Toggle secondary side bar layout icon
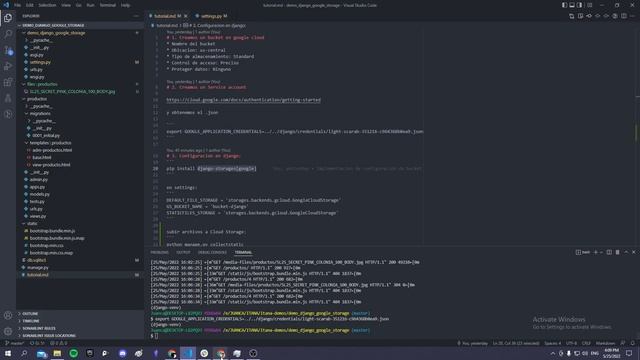The height and width of the screenshot is (360, 640). point(580,5)
